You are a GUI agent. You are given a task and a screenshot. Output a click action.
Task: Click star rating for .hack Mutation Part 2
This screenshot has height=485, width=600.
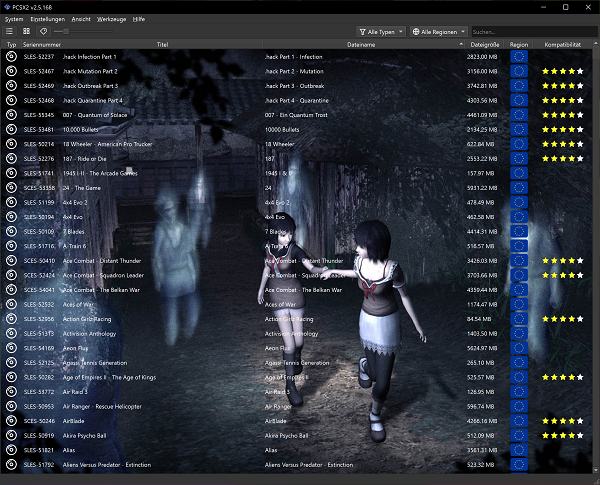click(x=562, y=71)
